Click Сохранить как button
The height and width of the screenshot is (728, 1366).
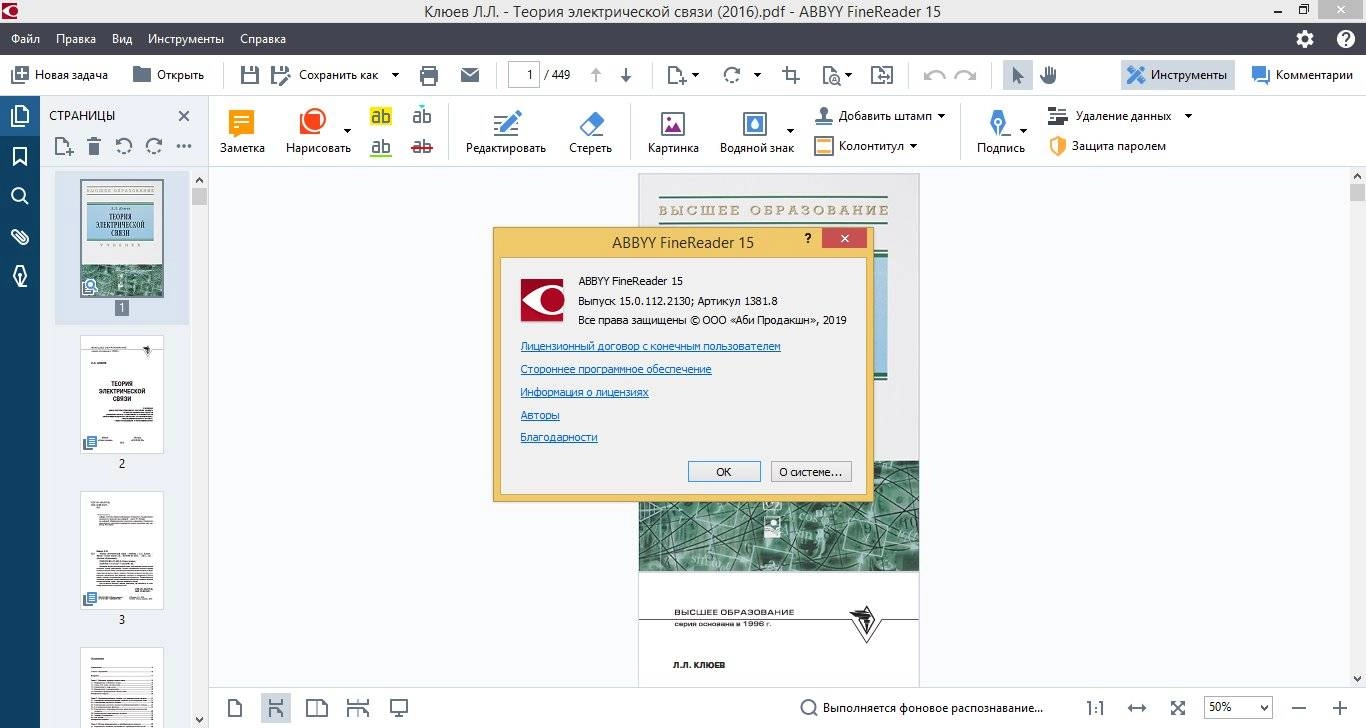(x=326, y=75)
